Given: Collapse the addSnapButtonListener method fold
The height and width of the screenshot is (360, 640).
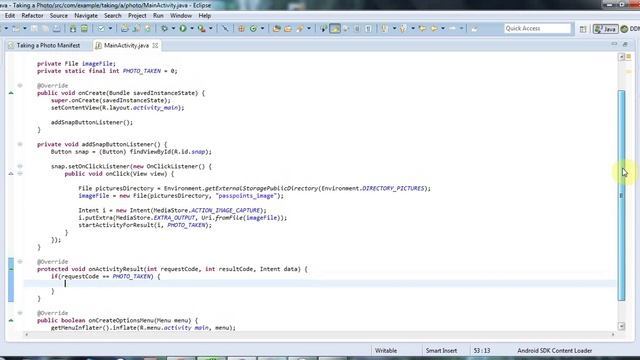Looking at the screenshot, I should [x=20, y=144].
